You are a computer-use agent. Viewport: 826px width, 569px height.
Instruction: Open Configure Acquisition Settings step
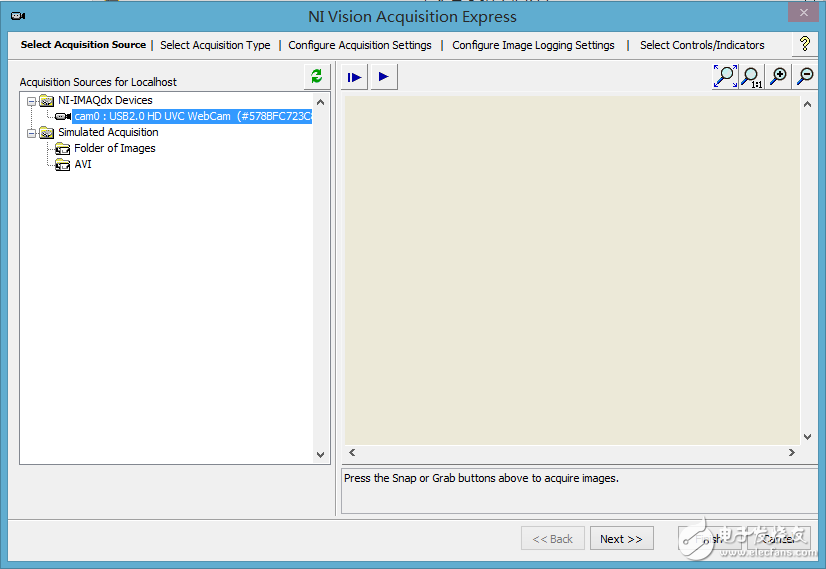pos(360,45)
